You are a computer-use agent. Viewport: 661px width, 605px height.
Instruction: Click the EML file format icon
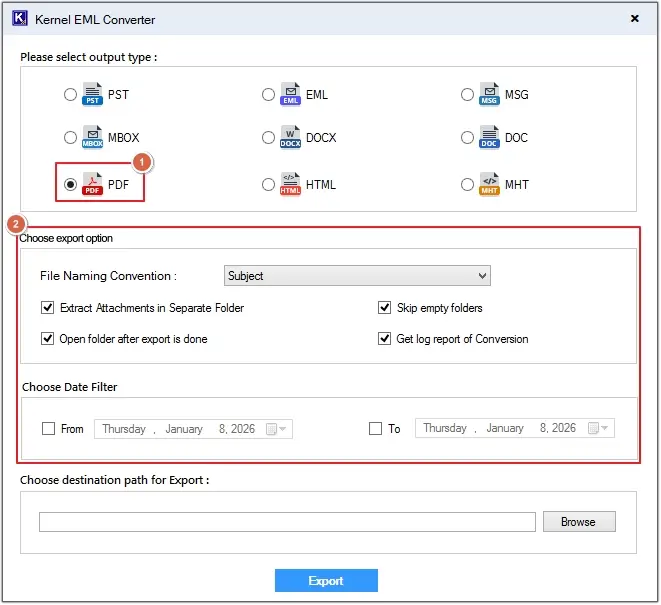pyautogui.click(x=290, y=94)
